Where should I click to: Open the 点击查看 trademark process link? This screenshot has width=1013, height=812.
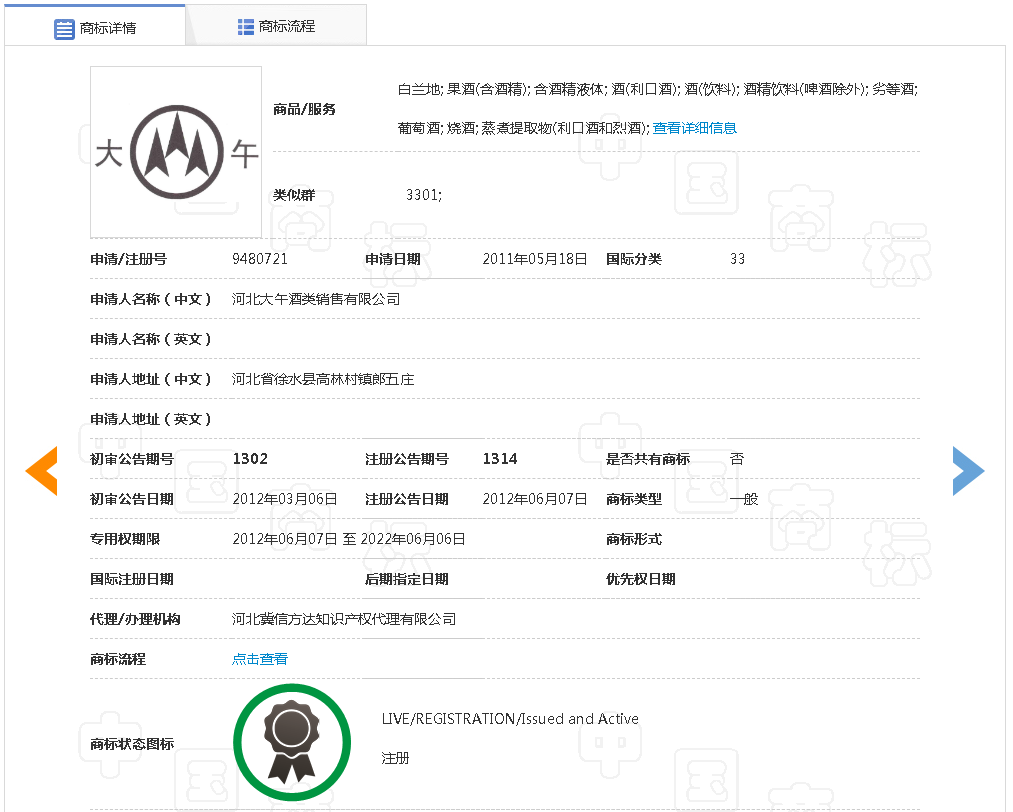[260, 659]
